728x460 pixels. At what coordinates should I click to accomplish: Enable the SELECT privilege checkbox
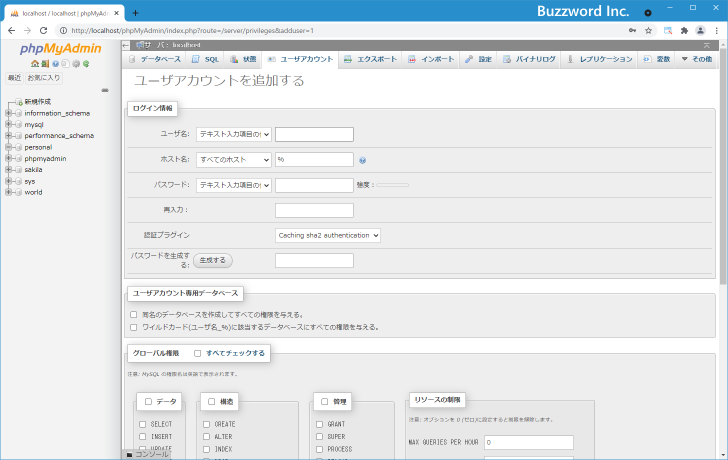tap(143, 424)
